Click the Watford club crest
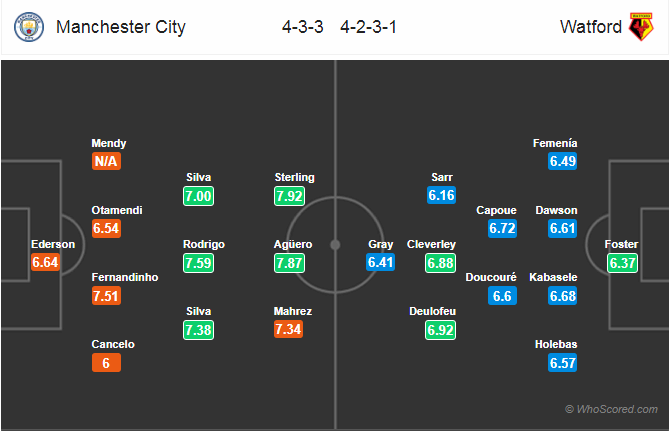The width and height of the screenshot is (671, 431). 641,27
